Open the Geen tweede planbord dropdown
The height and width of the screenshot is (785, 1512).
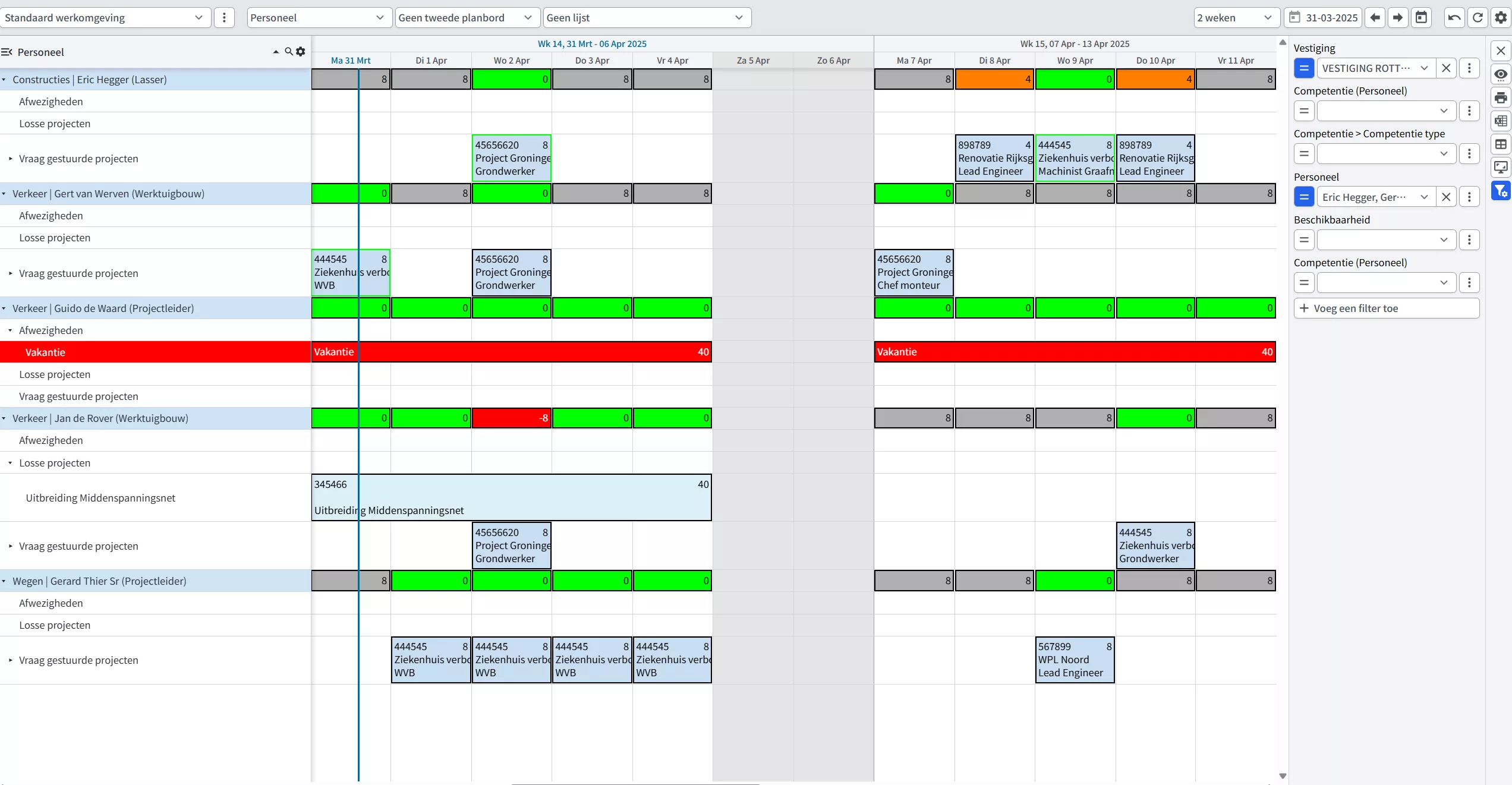467,18
